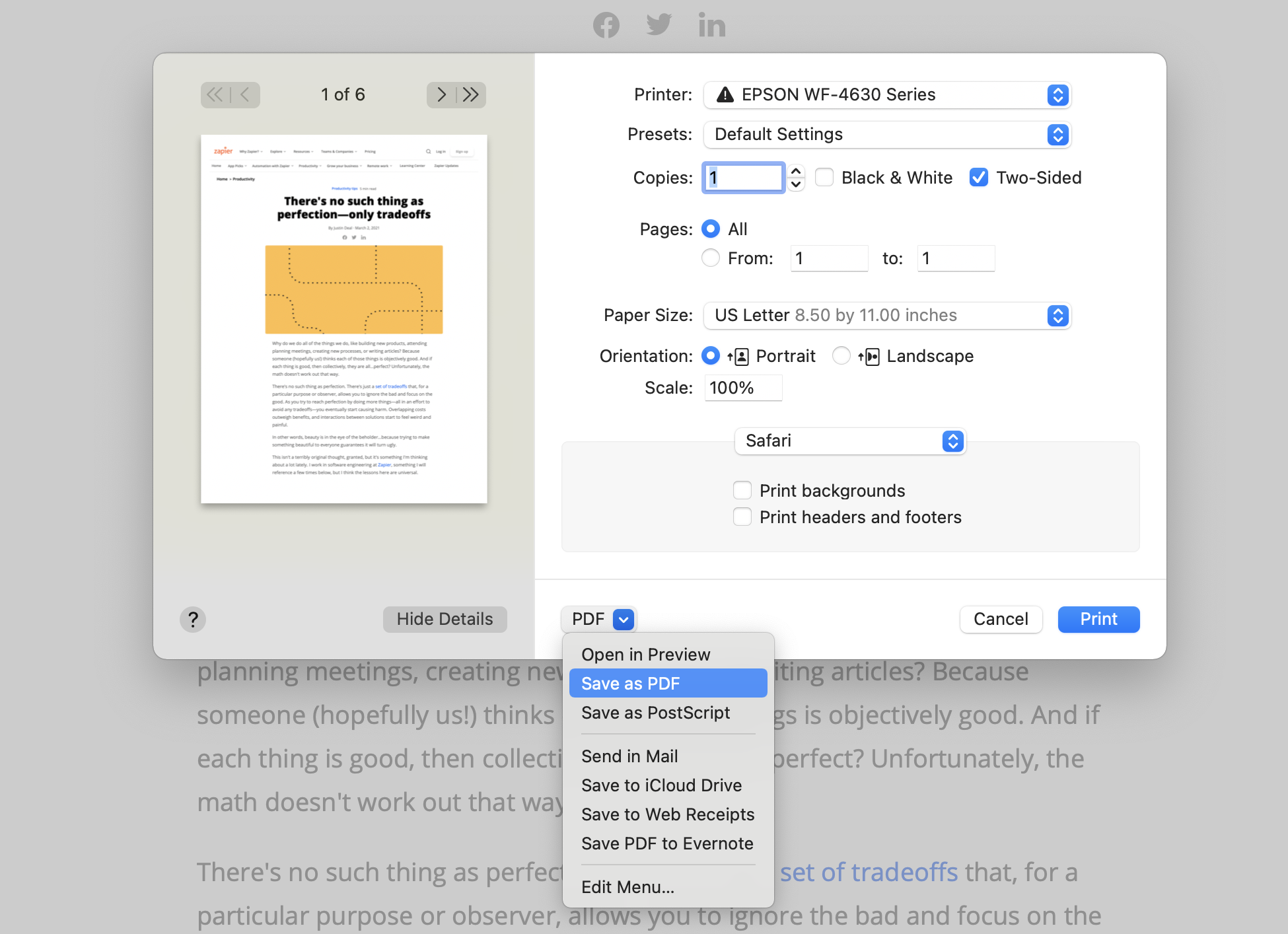Viewport: 1288px width, 934px height.
Task: Click the page preview thumbnail
Action: (344, 319)
